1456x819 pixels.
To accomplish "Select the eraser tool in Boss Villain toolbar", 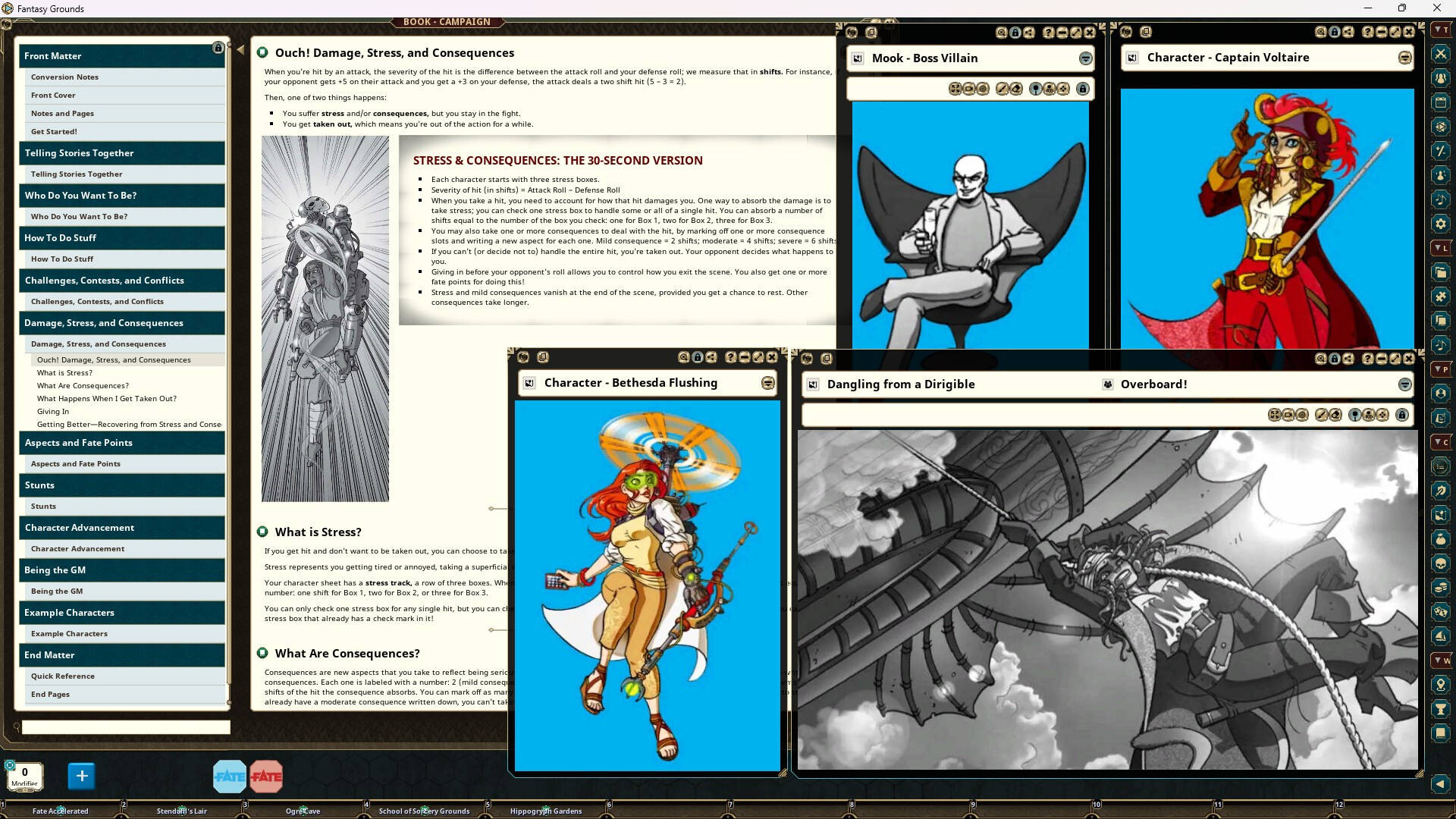I will [x=1016, y=89].
